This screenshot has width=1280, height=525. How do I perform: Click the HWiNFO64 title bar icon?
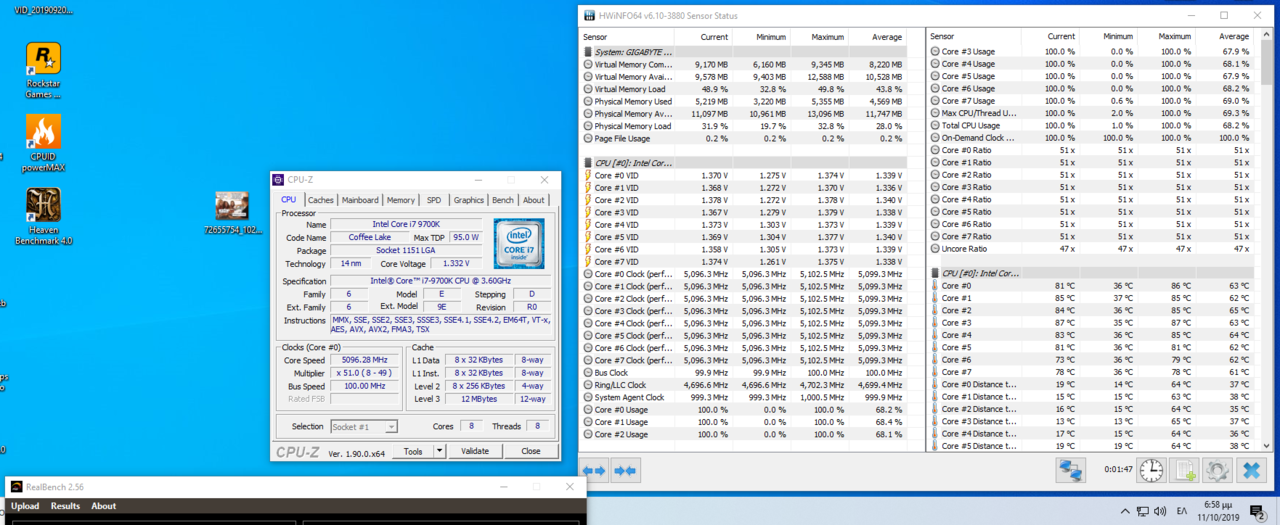point(589,16)
